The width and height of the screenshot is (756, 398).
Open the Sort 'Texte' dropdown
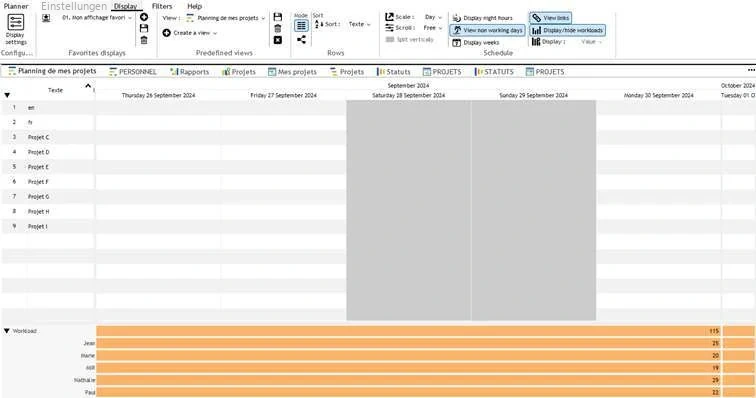360,24
